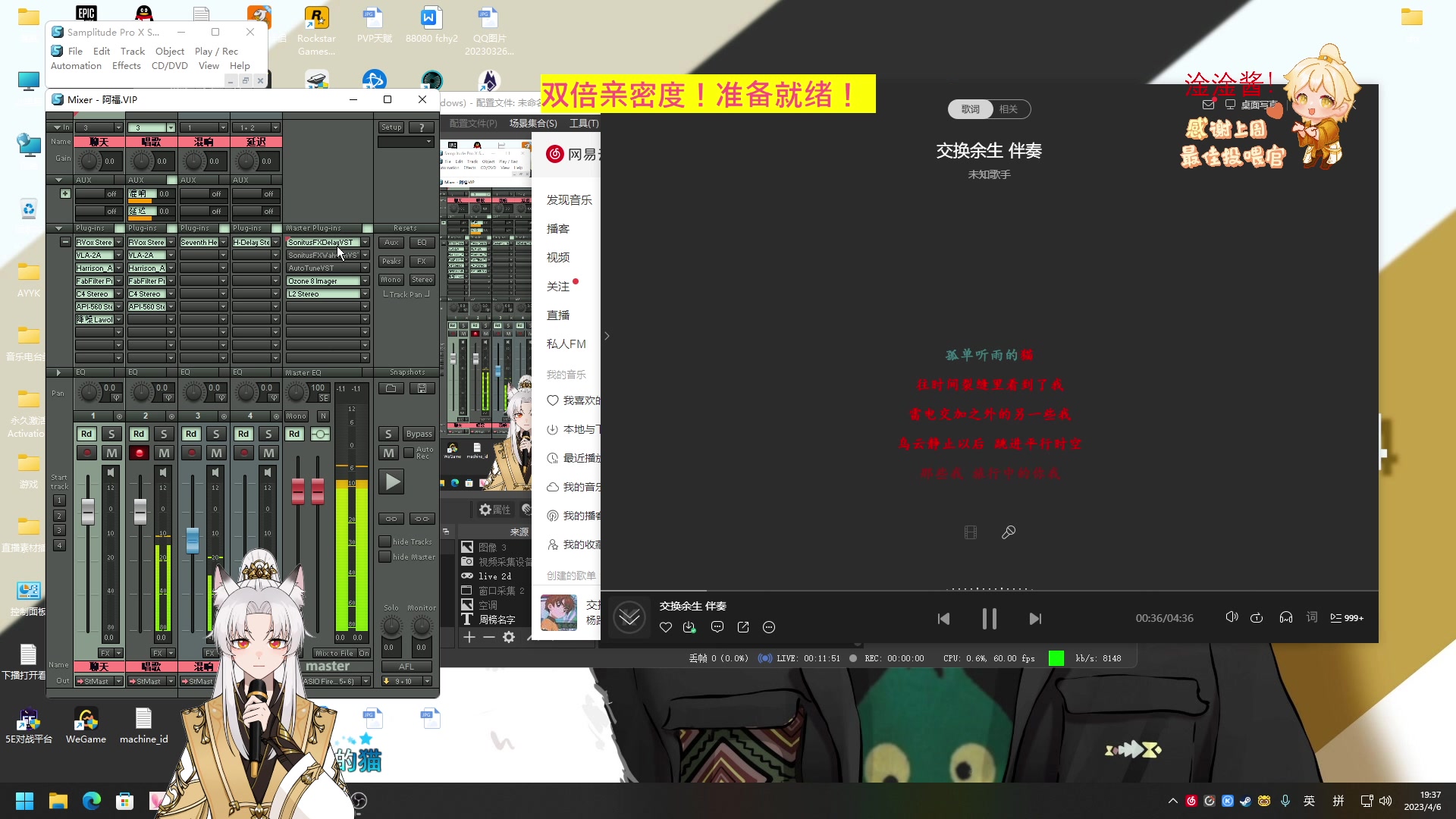Click the link faders chain icon
The height and width of the screenshot is (819, 1456).
click(x=391, y=519)
